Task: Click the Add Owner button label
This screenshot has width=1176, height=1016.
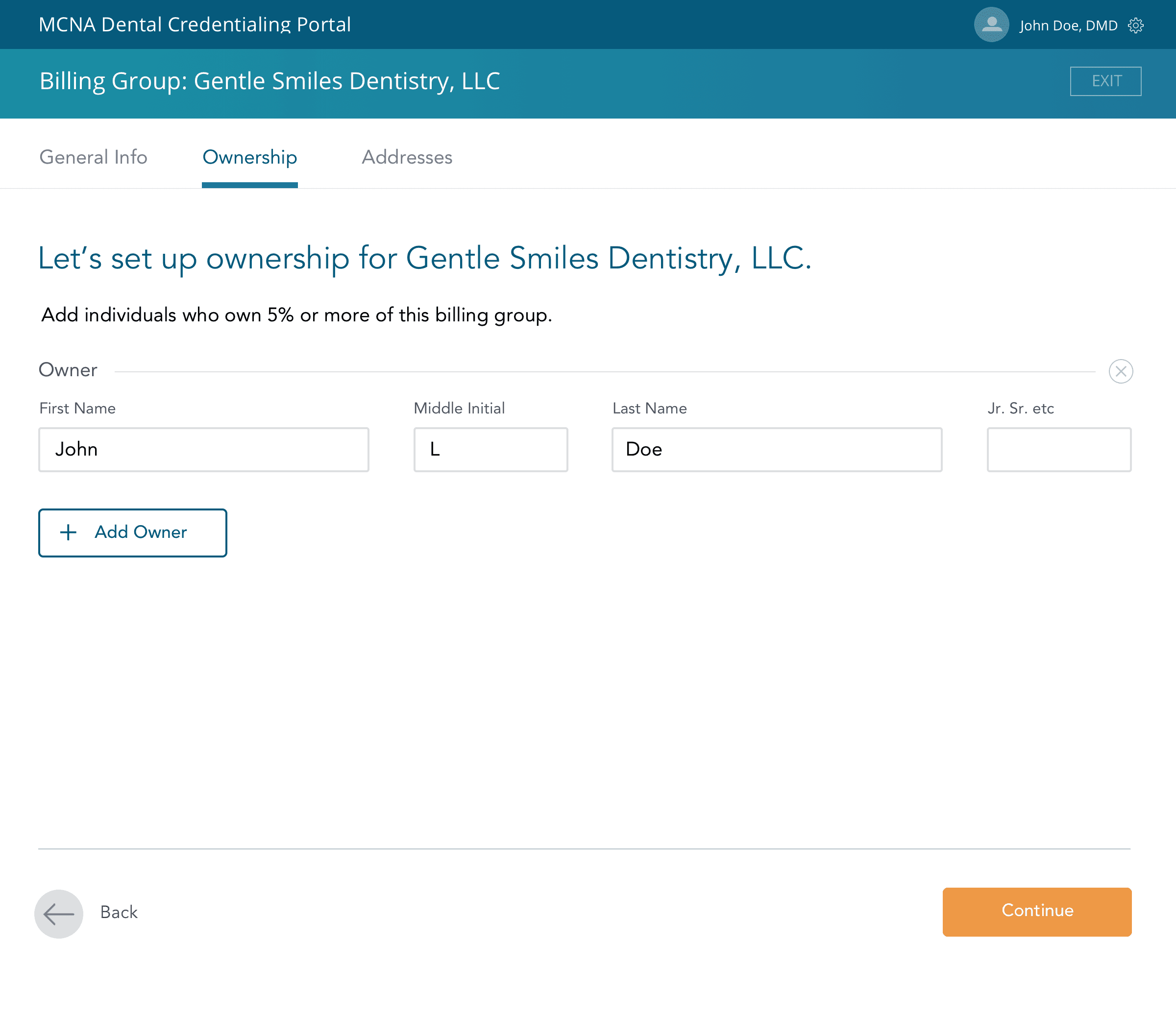Action: pos(141,532)
